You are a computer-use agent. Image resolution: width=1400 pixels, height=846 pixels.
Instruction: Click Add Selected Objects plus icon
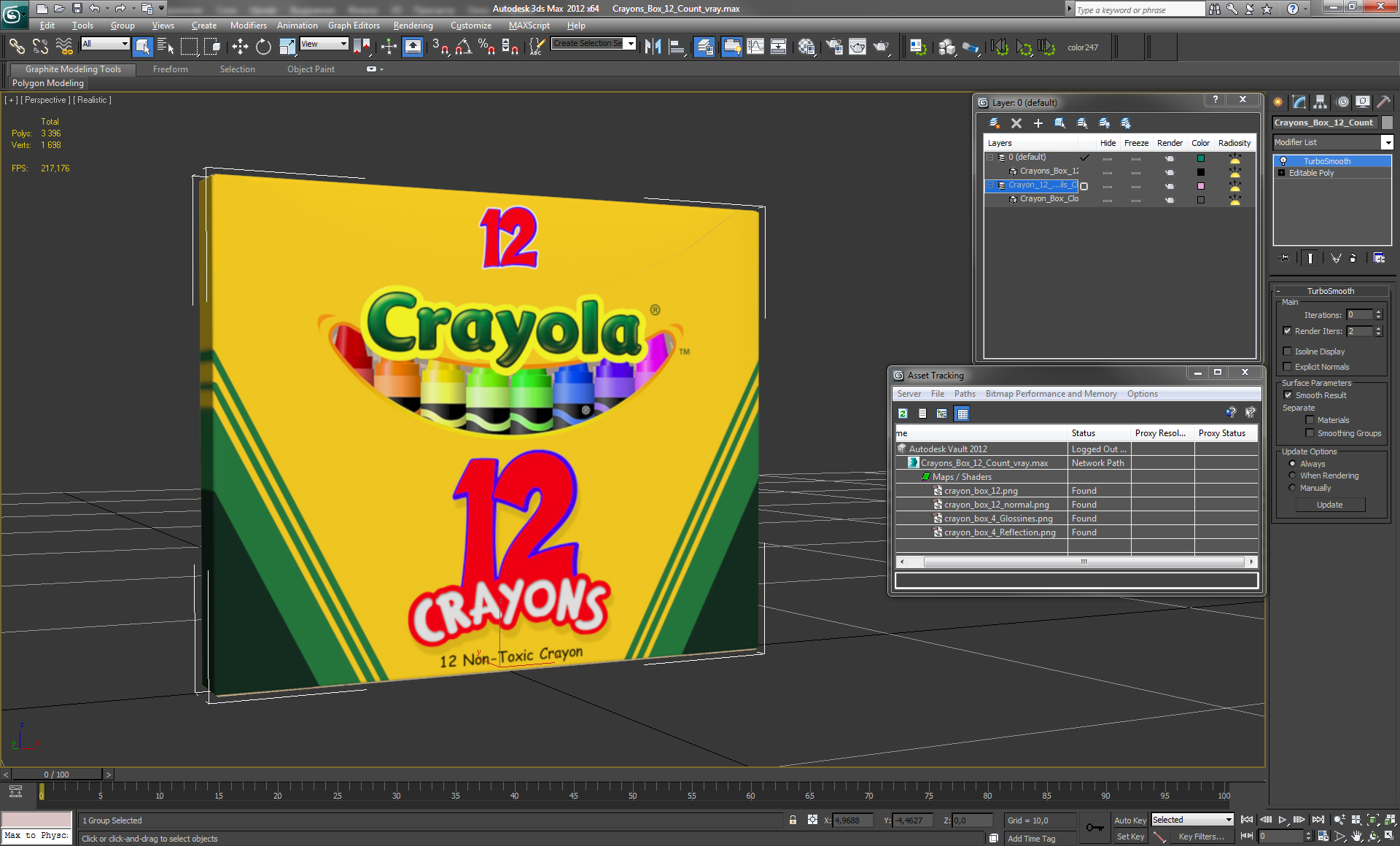tap(1038, 123)
